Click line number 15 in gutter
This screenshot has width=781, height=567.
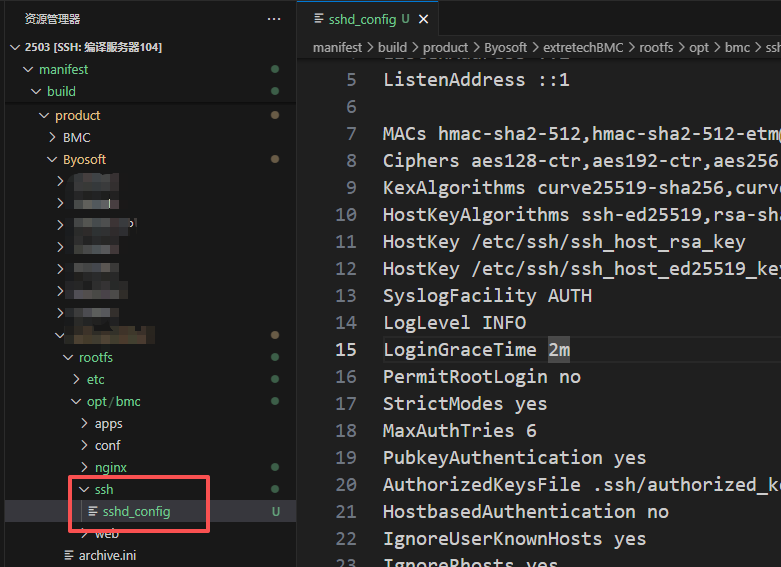346,350
